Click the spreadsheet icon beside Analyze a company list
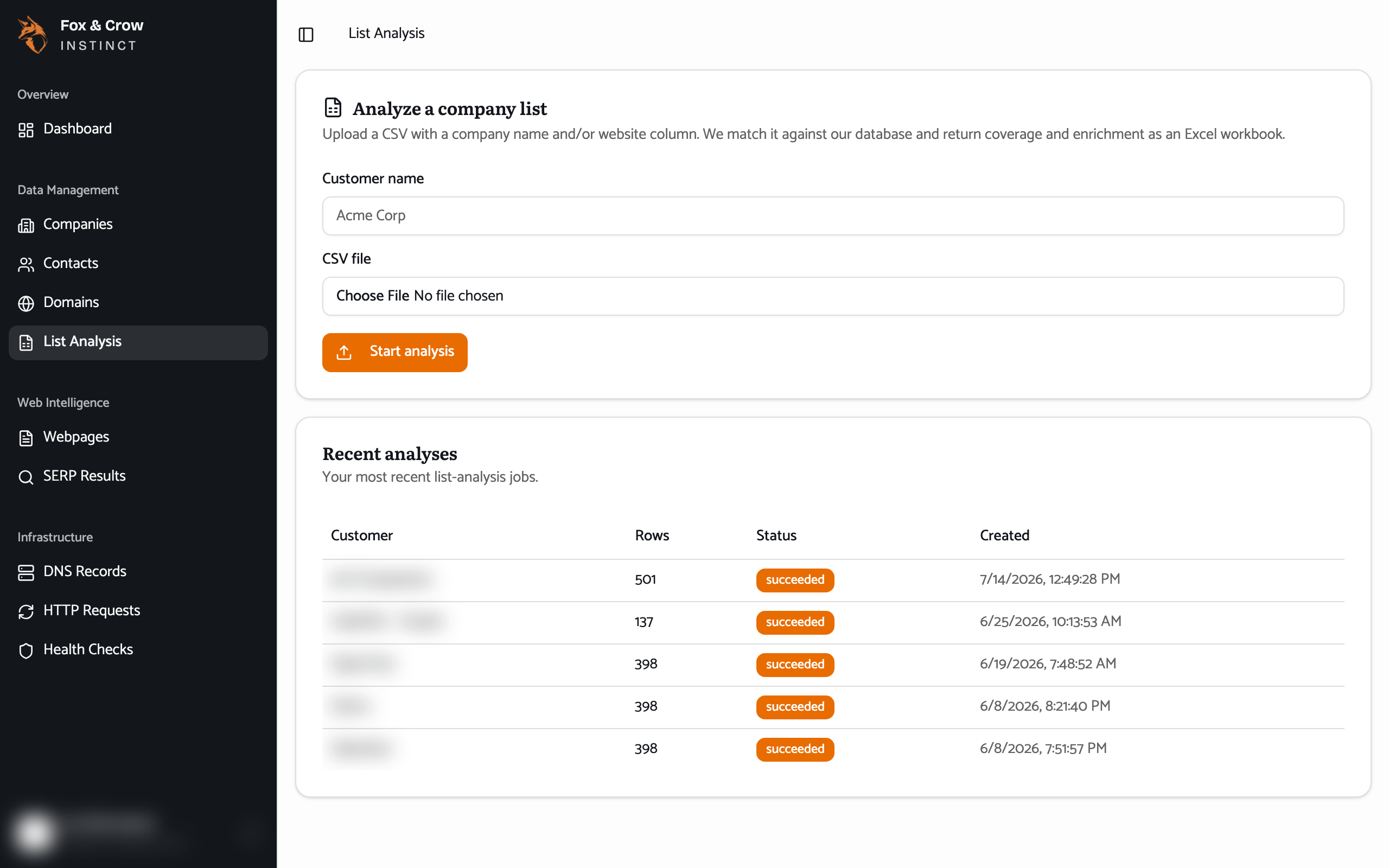Image resolution: width=1389 pixels, height=868 pixels. click(x=333, y=107)
